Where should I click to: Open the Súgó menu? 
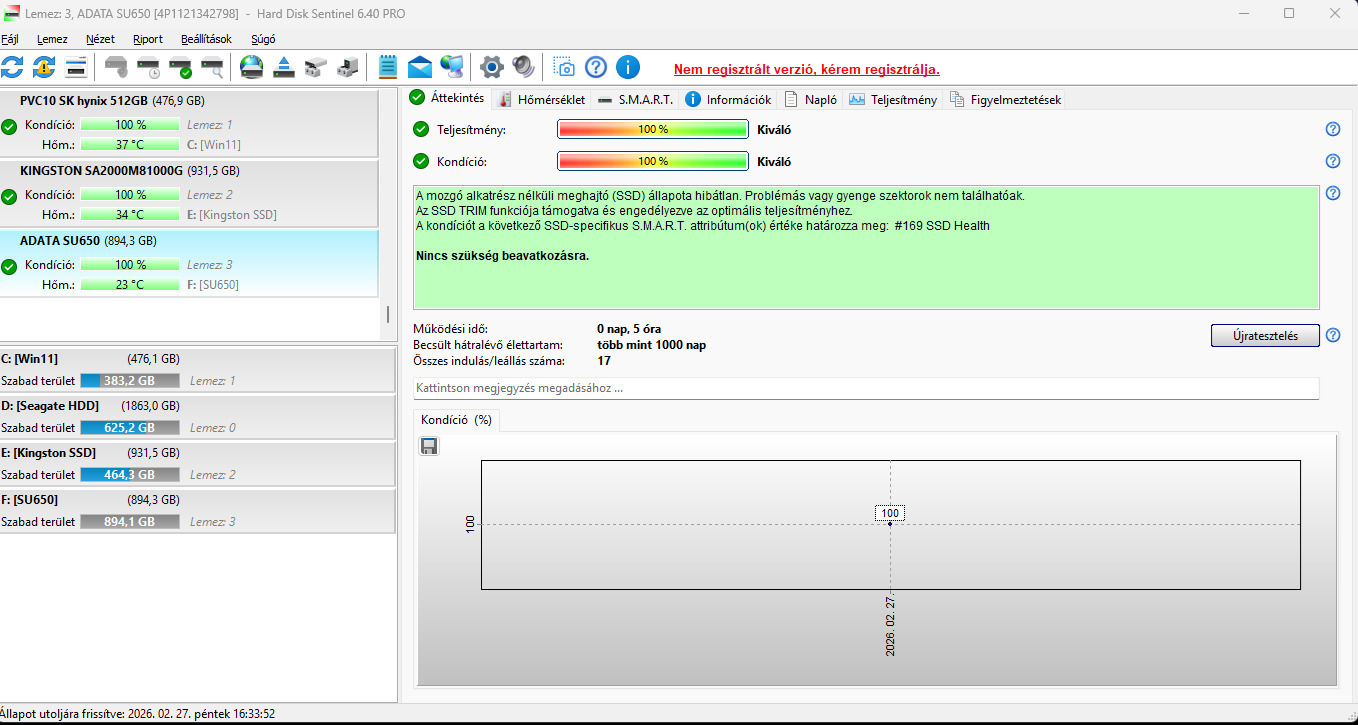point(263,39)
